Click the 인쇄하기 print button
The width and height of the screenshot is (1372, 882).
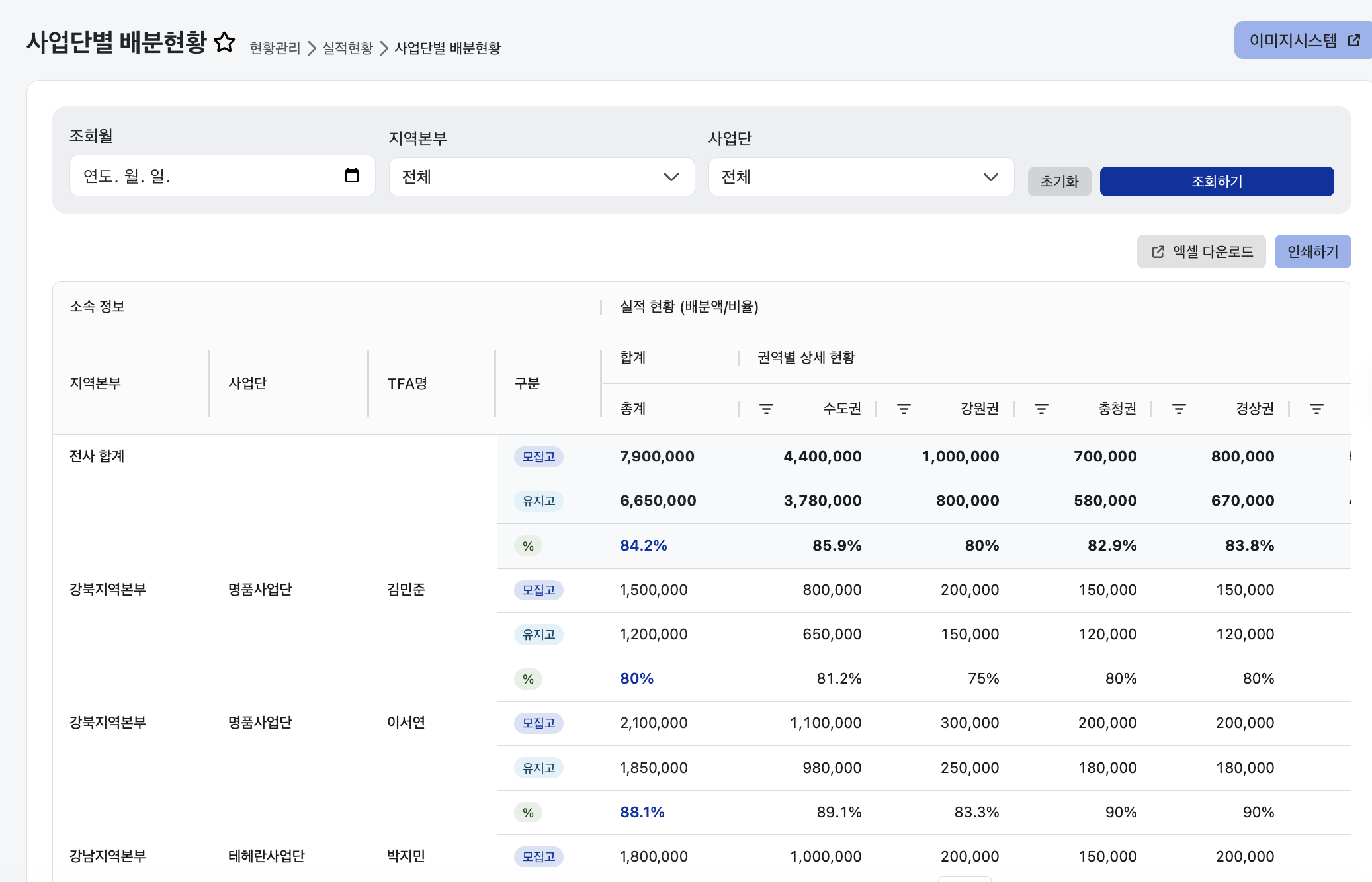point(1312,251)
